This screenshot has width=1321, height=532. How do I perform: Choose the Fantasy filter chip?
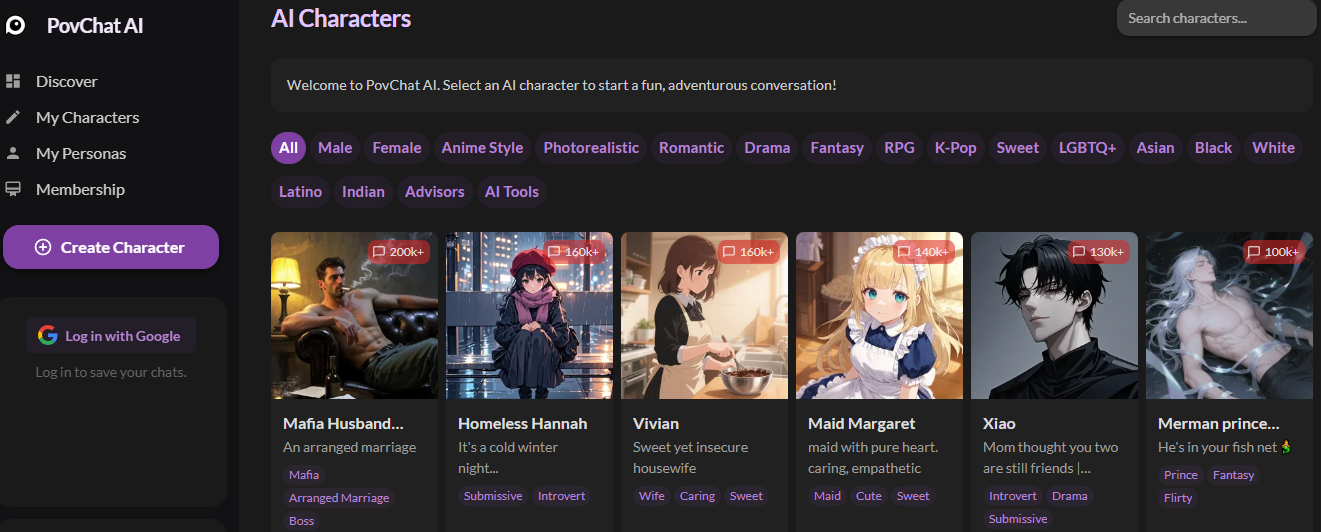pos(837,148)
